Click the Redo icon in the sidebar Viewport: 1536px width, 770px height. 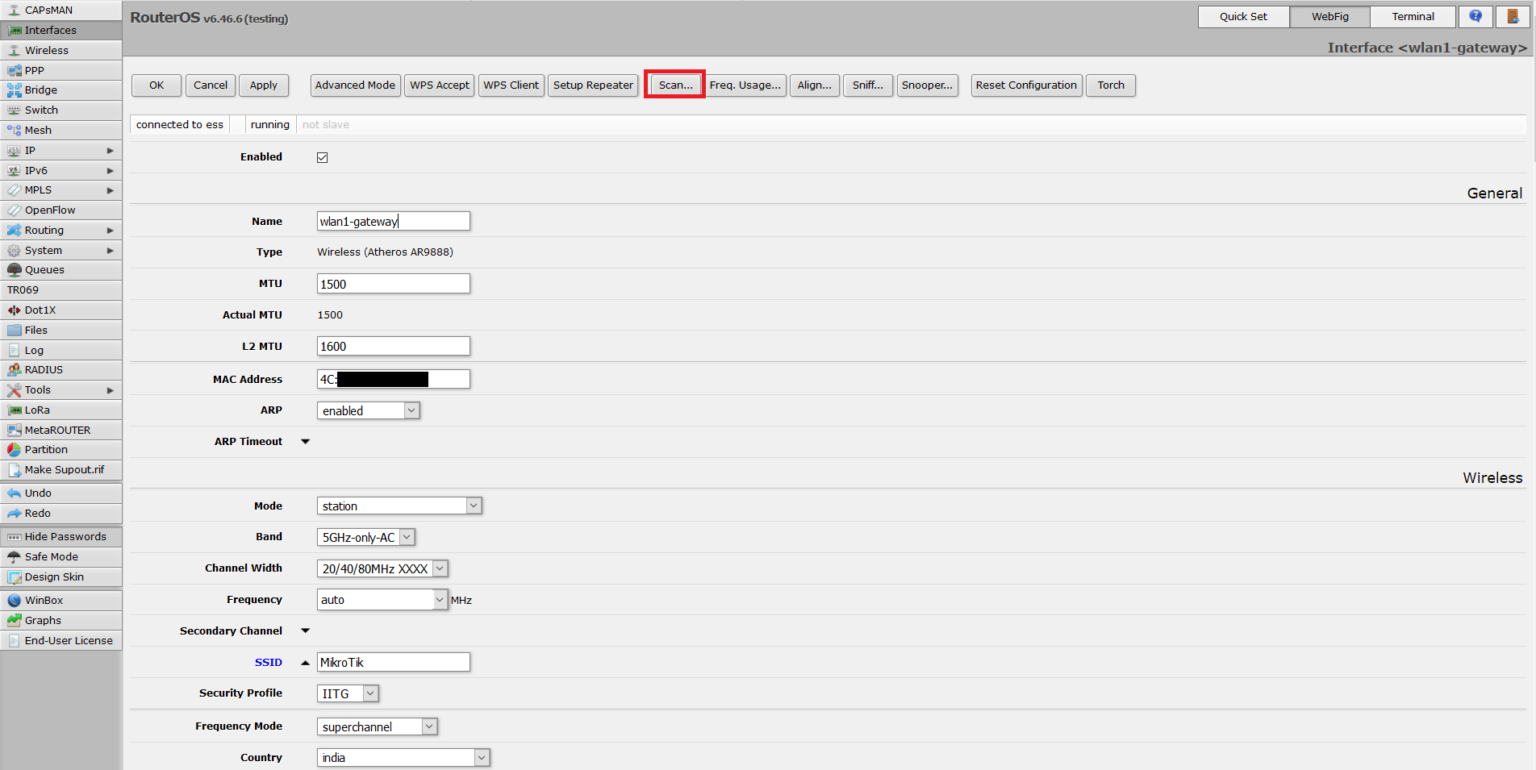coord(35,512)
